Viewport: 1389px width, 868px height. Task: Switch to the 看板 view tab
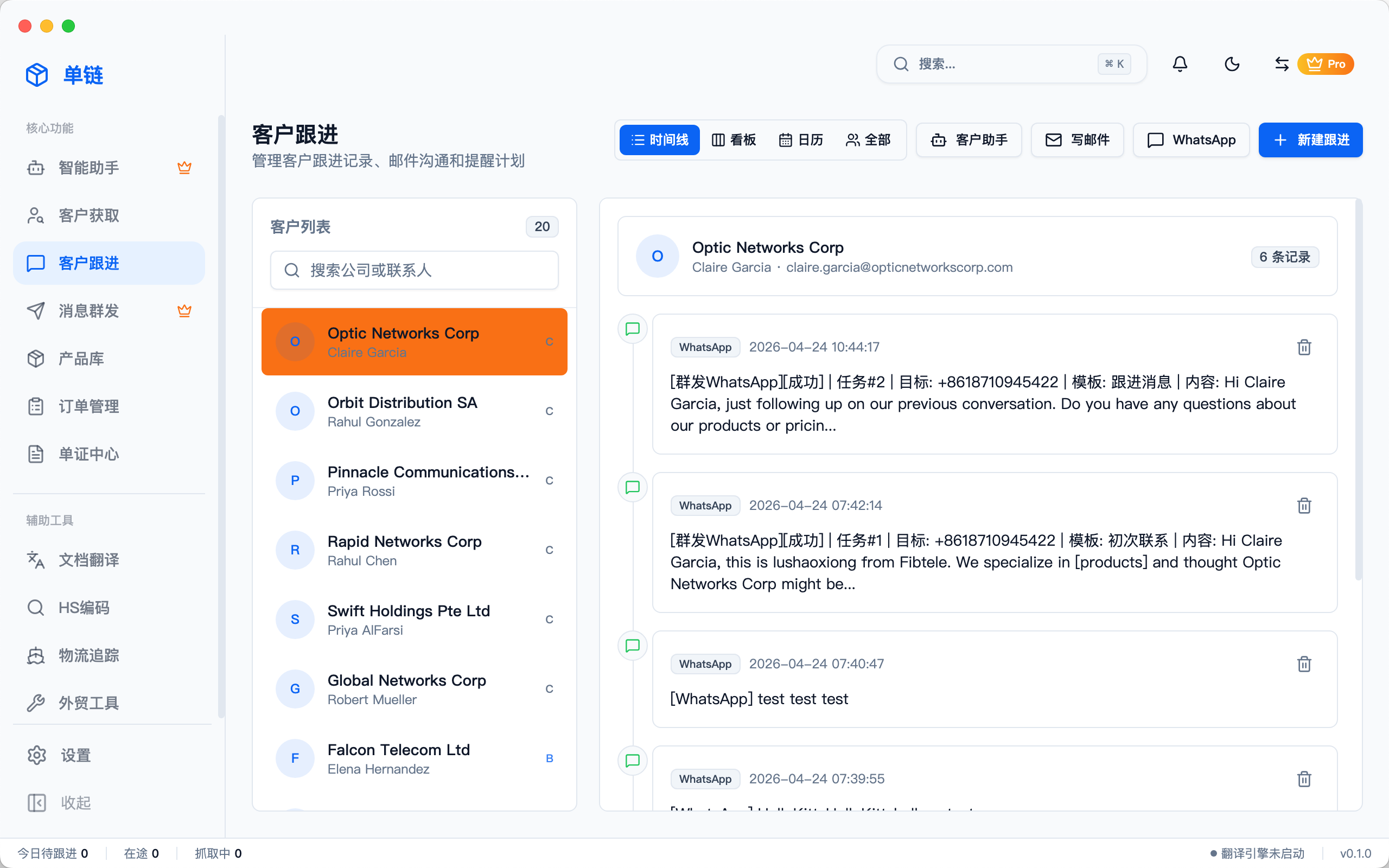point(734,140)
